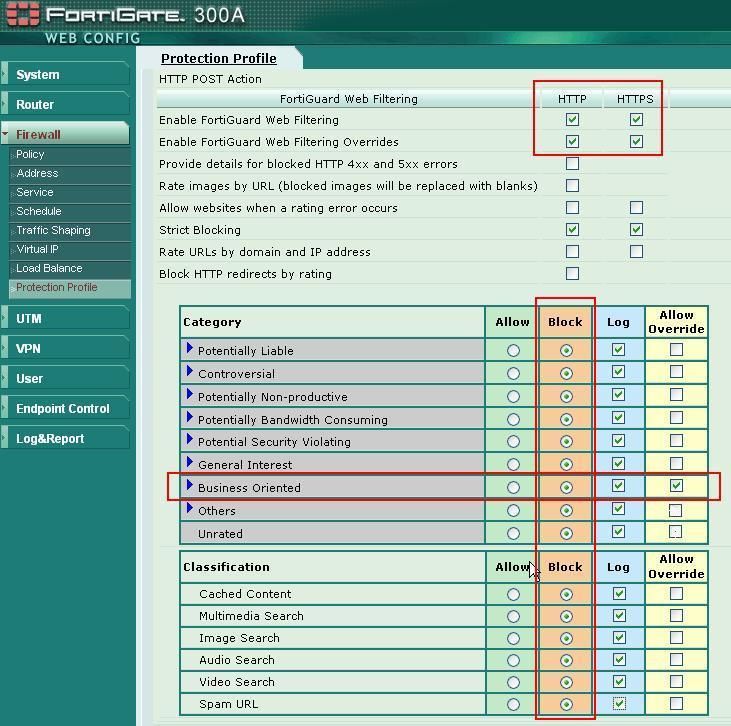
Task: Expand the Router menu section
Action: coord(65,104)
